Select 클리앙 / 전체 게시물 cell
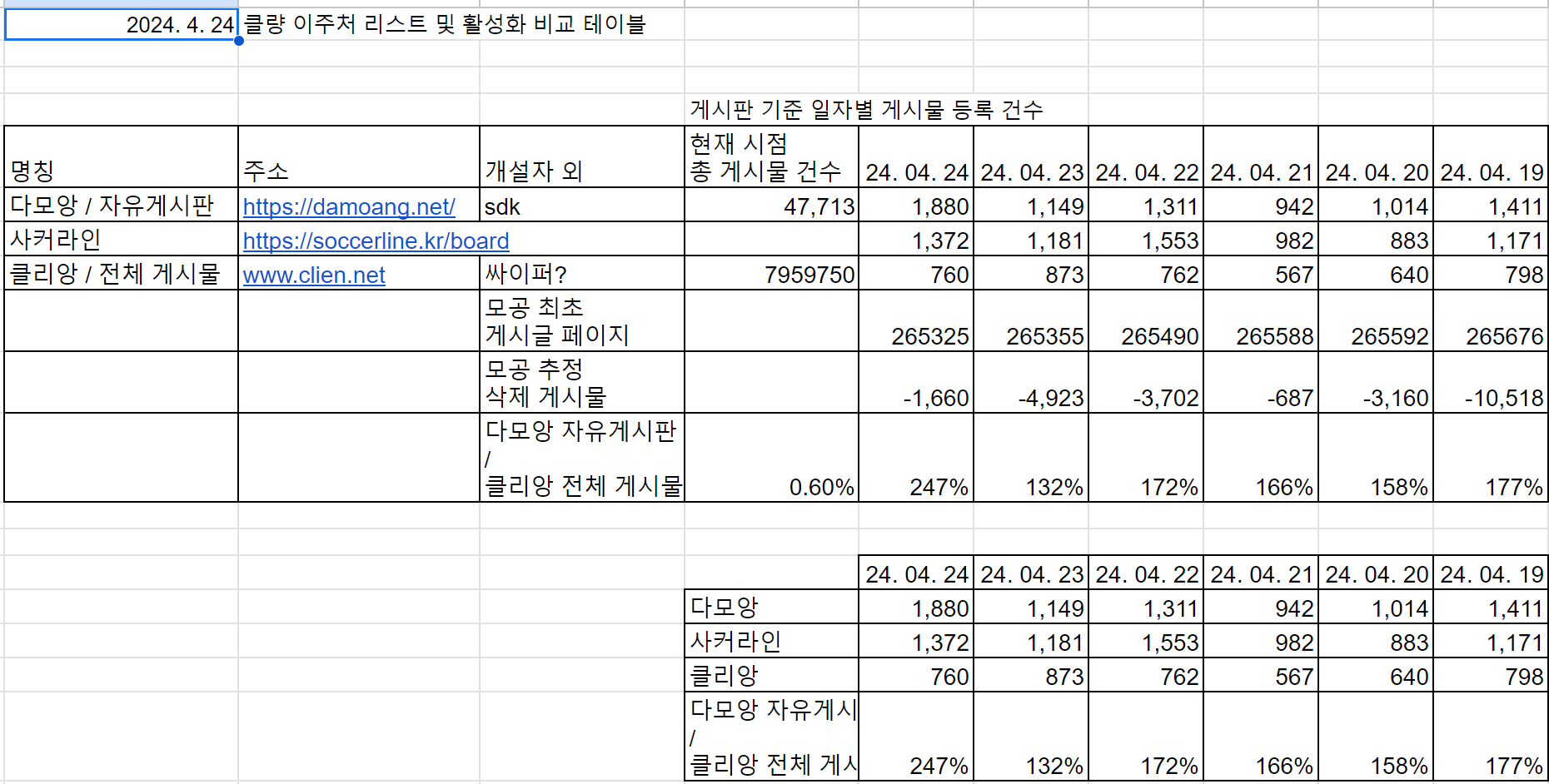 [122, 273]
